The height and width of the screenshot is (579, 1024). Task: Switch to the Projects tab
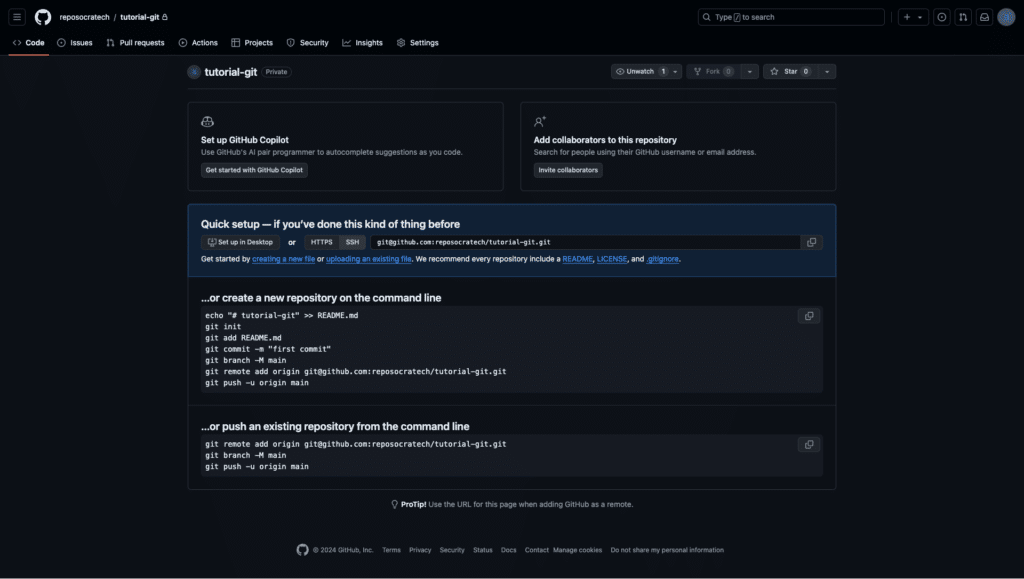(252, 42)
